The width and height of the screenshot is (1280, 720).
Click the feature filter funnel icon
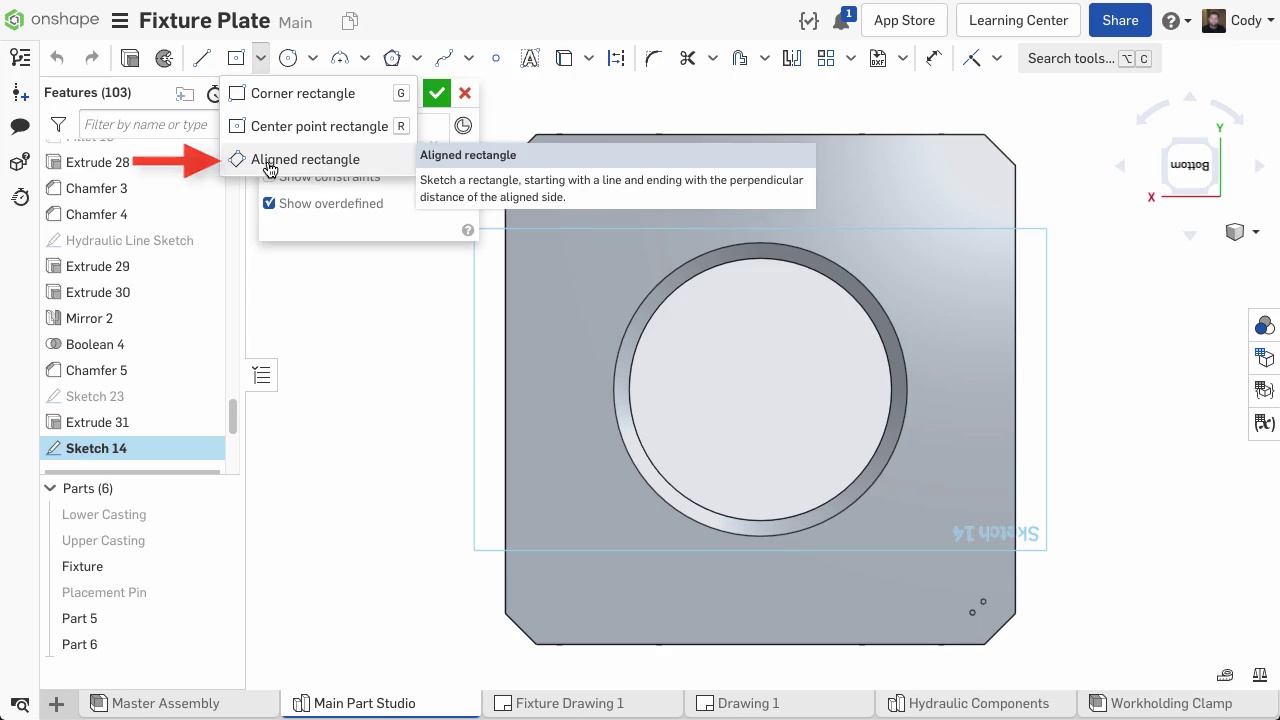click(58, 125)
